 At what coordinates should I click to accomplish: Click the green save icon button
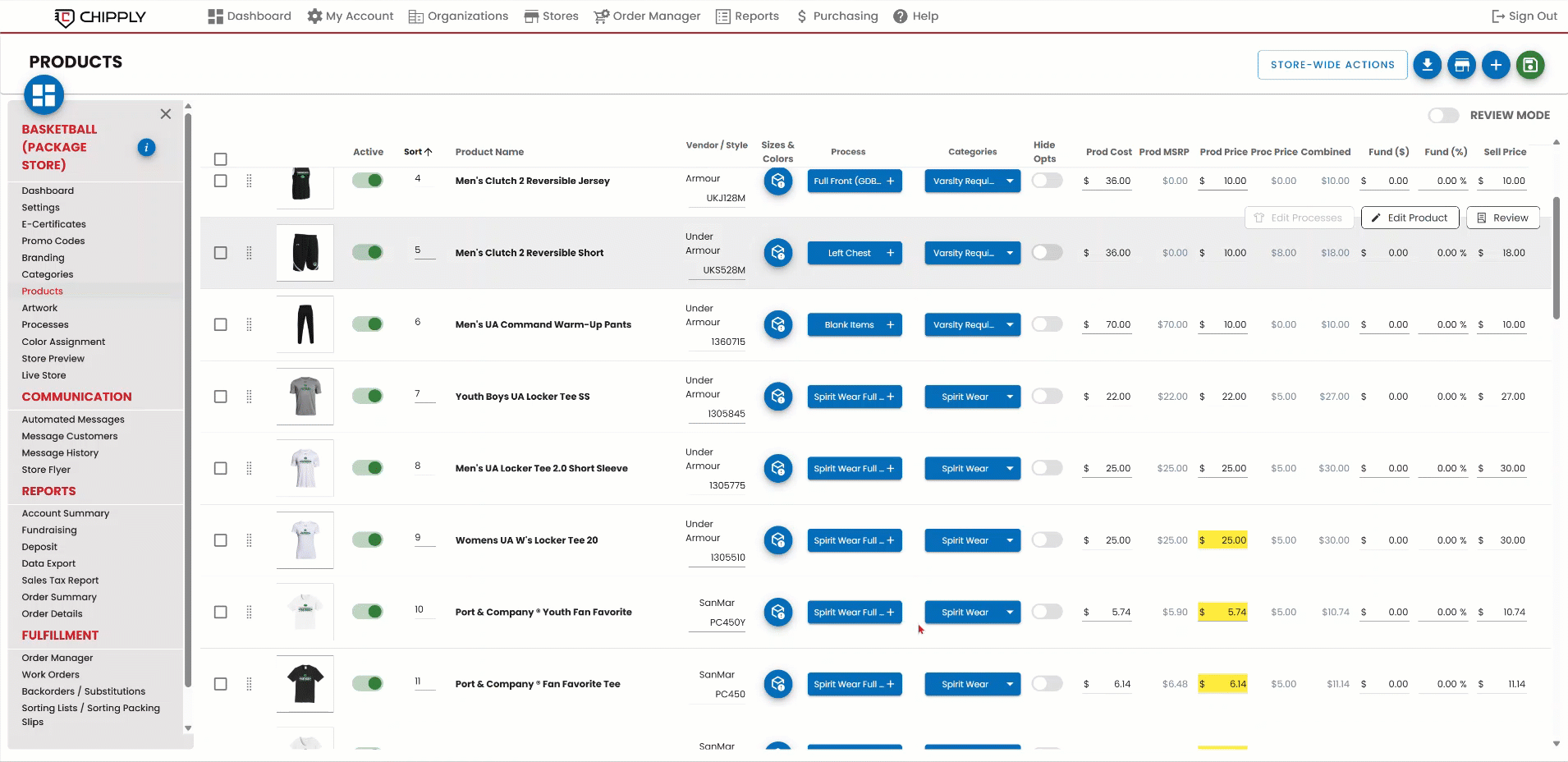[1530, 65]
